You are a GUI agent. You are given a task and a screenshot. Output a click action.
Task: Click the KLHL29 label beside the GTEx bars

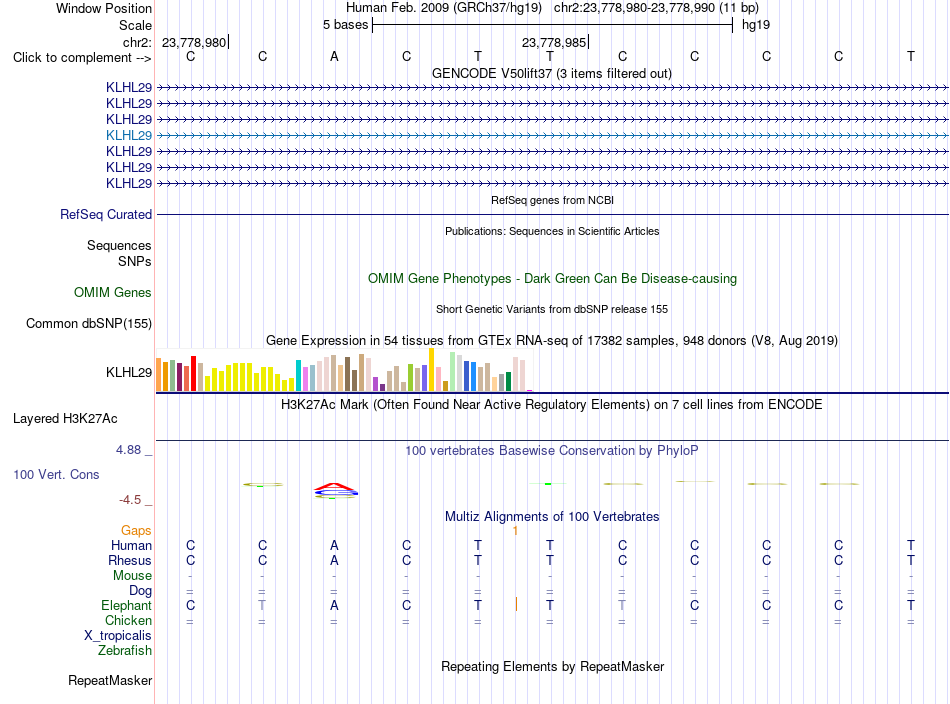[128, 373]
